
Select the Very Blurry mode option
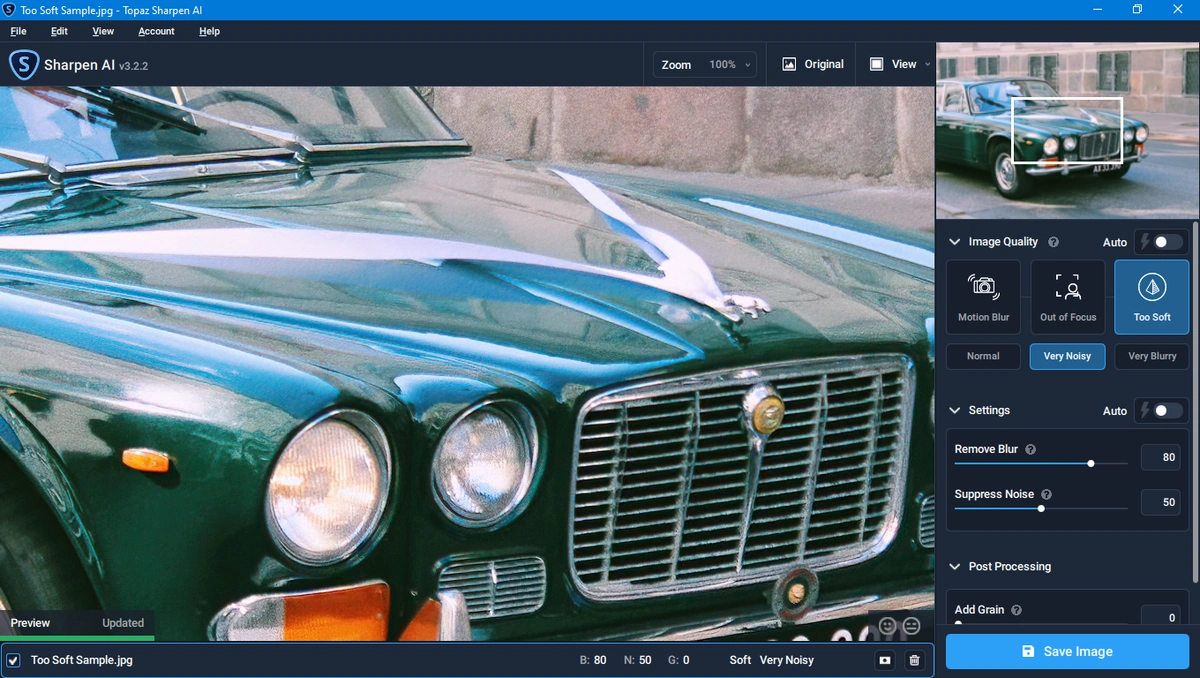click(1152, 356)
